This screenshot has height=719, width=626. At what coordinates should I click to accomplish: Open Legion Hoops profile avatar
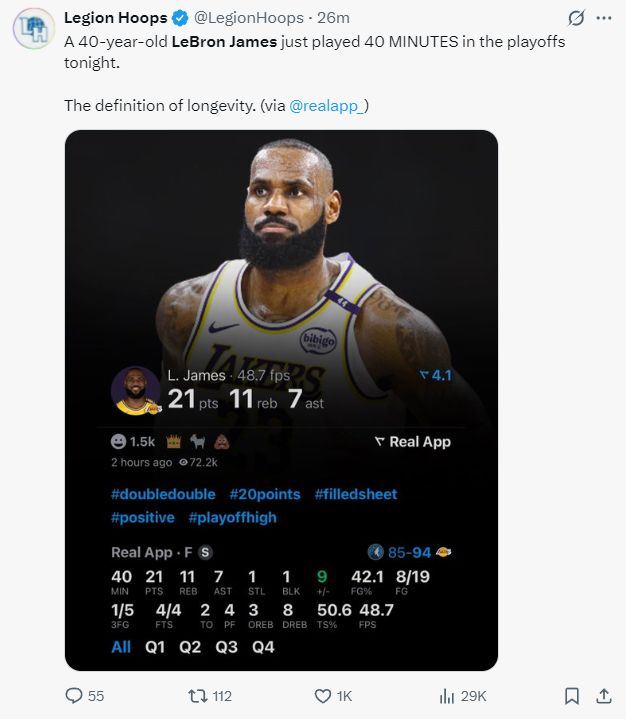tap(33, 27)
